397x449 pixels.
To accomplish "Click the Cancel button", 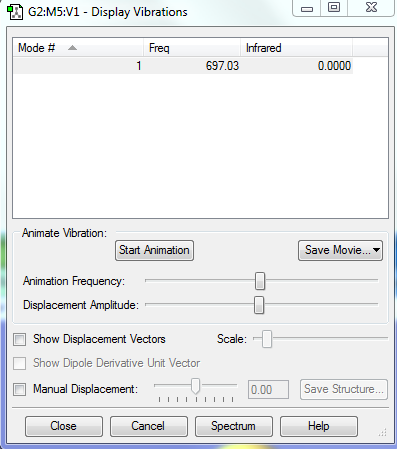I will (x=149, y=426).
